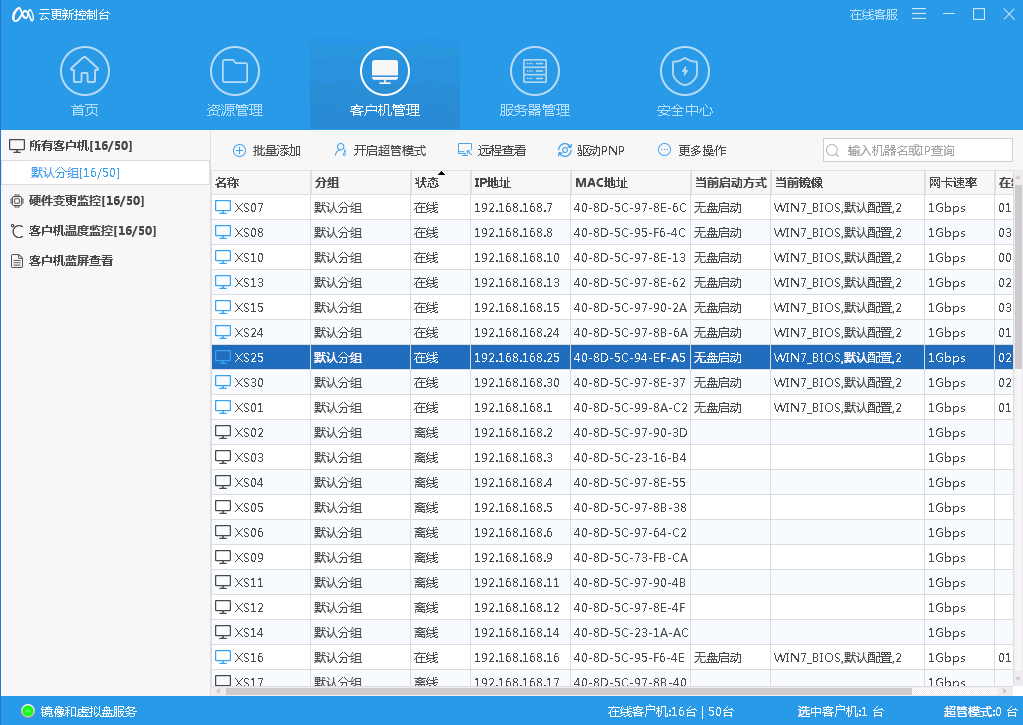
Task: Toggle 开启超管模式 button
Action: point(380,151)
